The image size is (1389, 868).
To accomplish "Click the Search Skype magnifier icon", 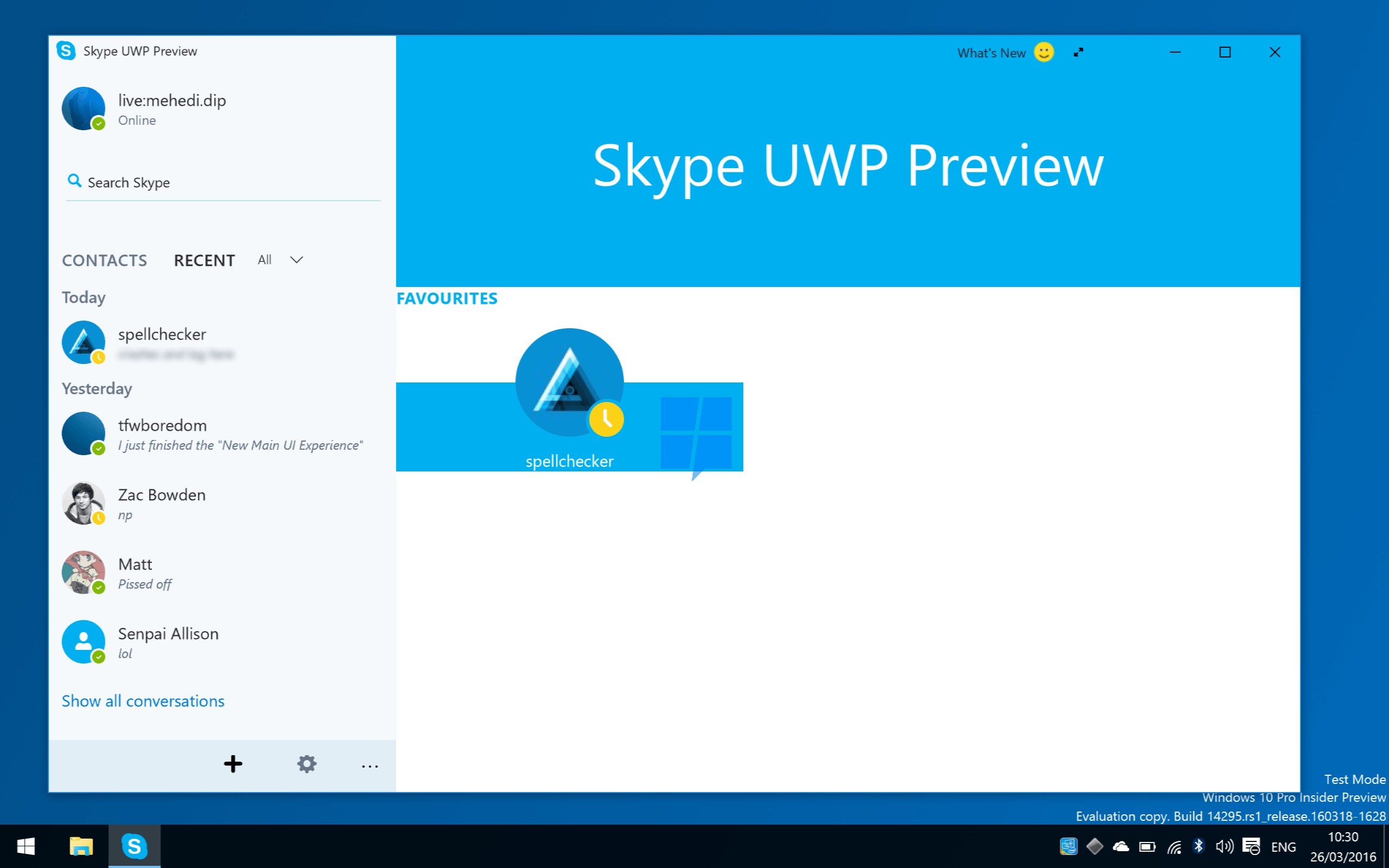I will coord(74,181).
